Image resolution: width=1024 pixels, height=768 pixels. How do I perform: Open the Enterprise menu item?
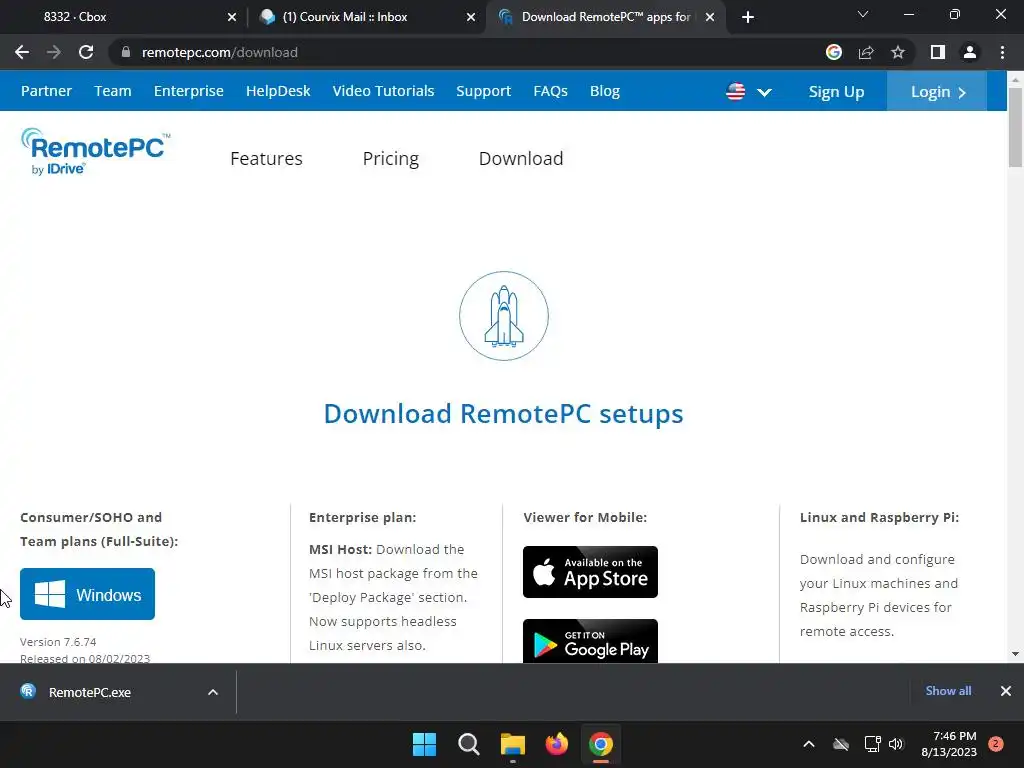(189, 91)
